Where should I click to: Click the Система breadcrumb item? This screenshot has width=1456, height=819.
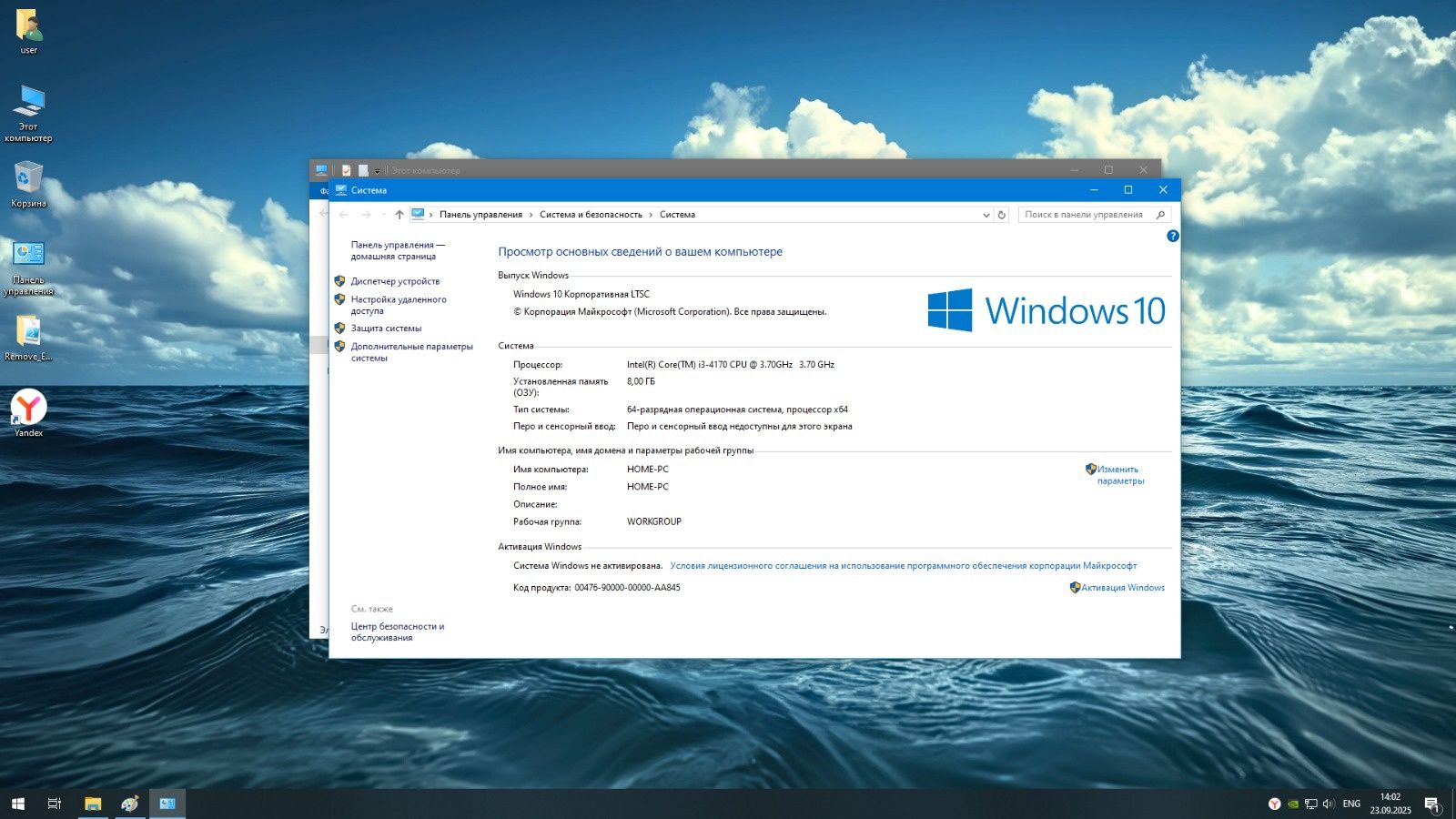pos(677,215)
